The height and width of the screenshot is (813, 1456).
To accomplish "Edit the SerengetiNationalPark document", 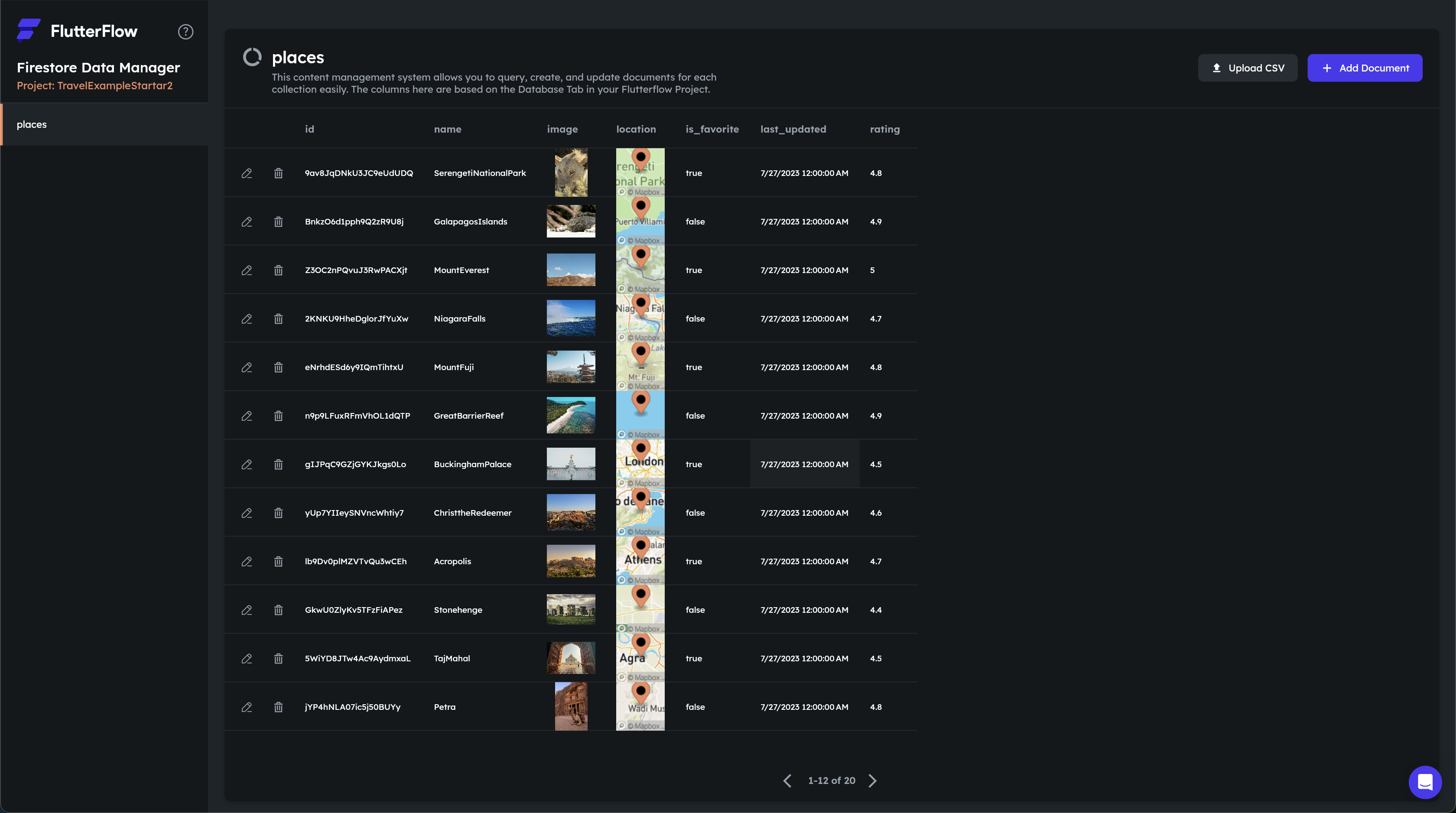I will (247, 173).
